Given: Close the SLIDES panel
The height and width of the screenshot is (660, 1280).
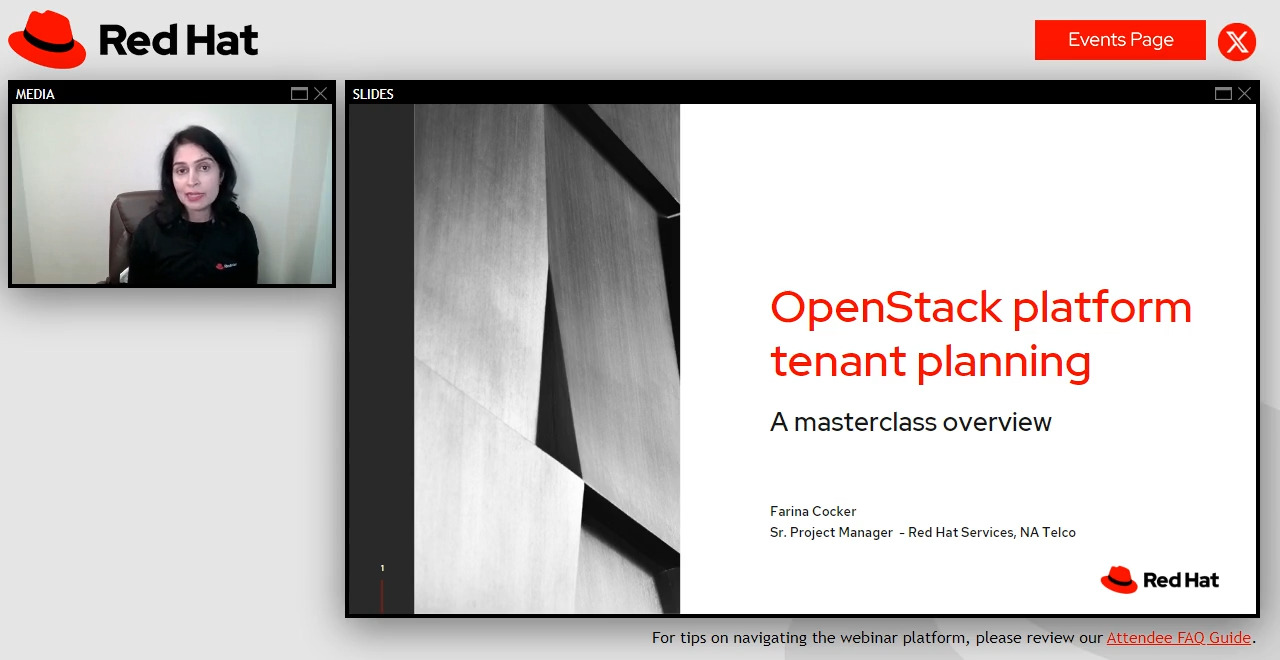Looking at the screenshot, I should point(1244,94).
